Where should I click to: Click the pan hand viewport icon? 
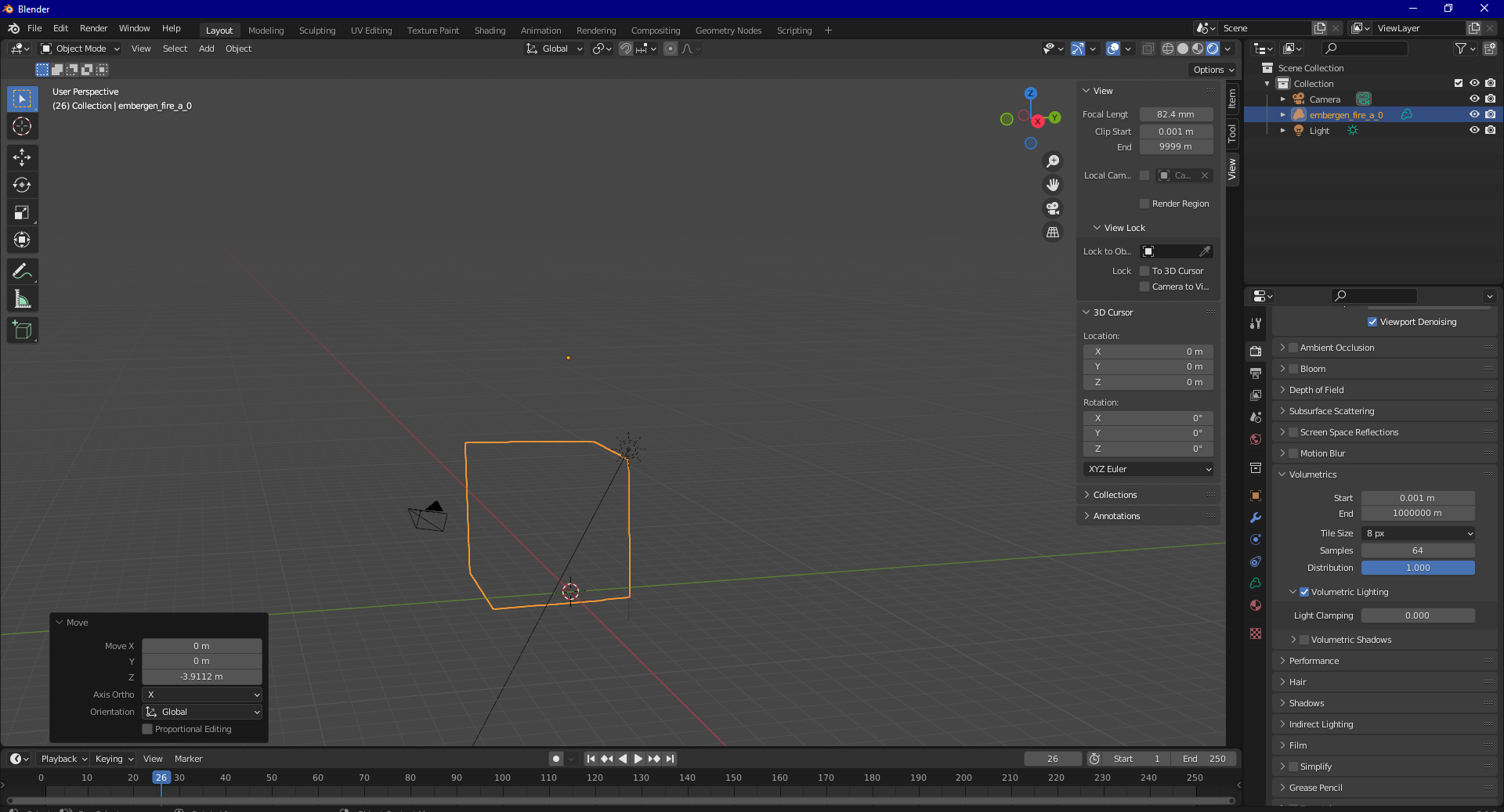pos(1053,185)
